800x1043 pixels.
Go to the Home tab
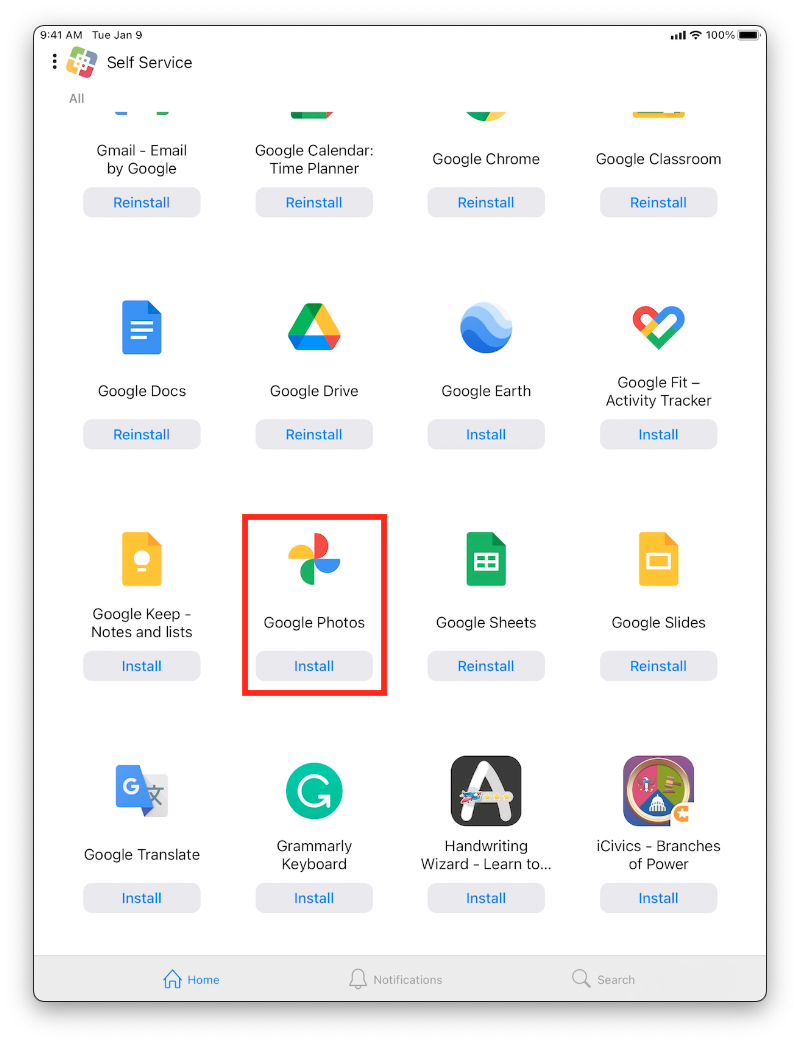pyautogui.click(x=191, y=979)
